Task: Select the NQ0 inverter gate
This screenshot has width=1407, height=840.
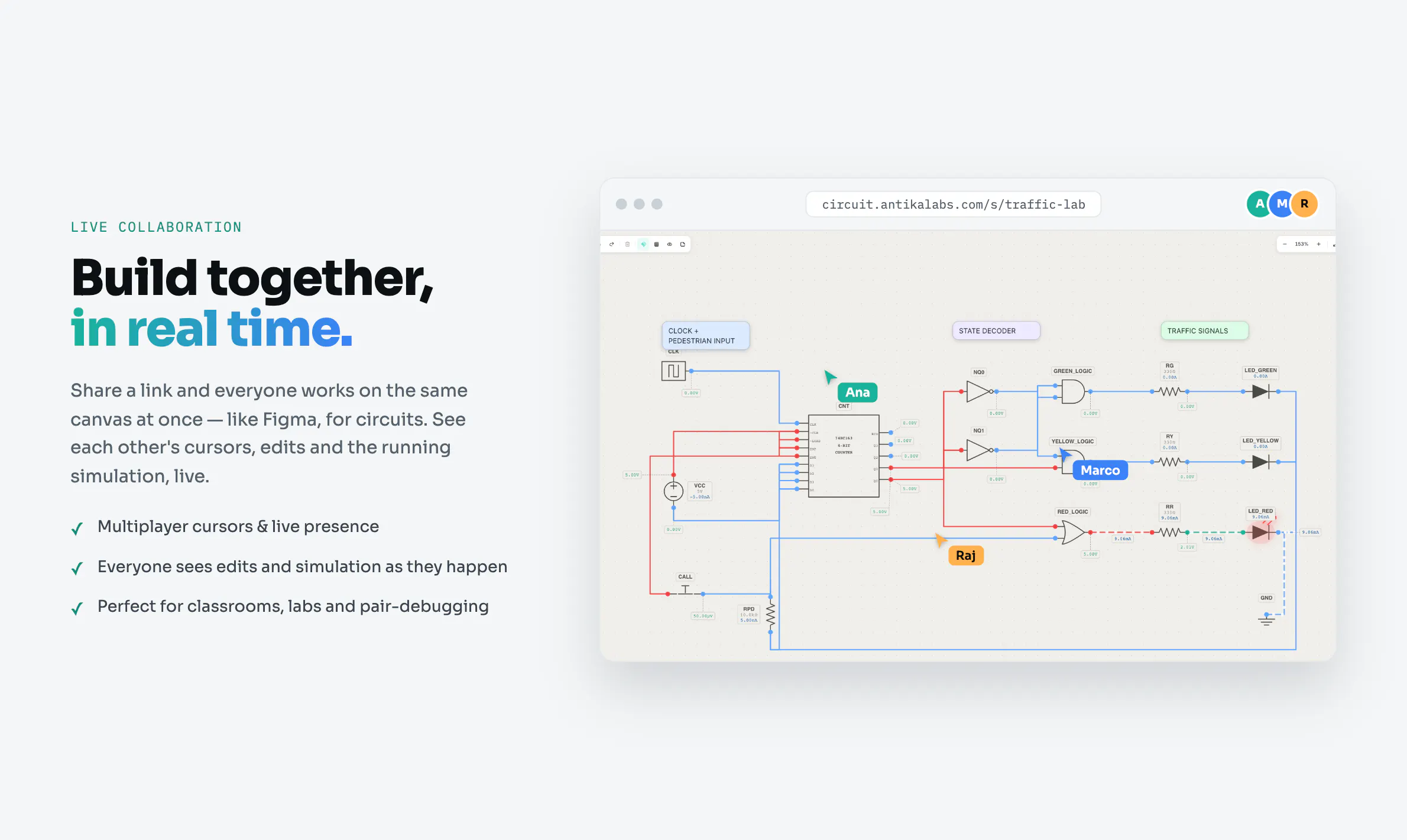Action: coord(979,391)
